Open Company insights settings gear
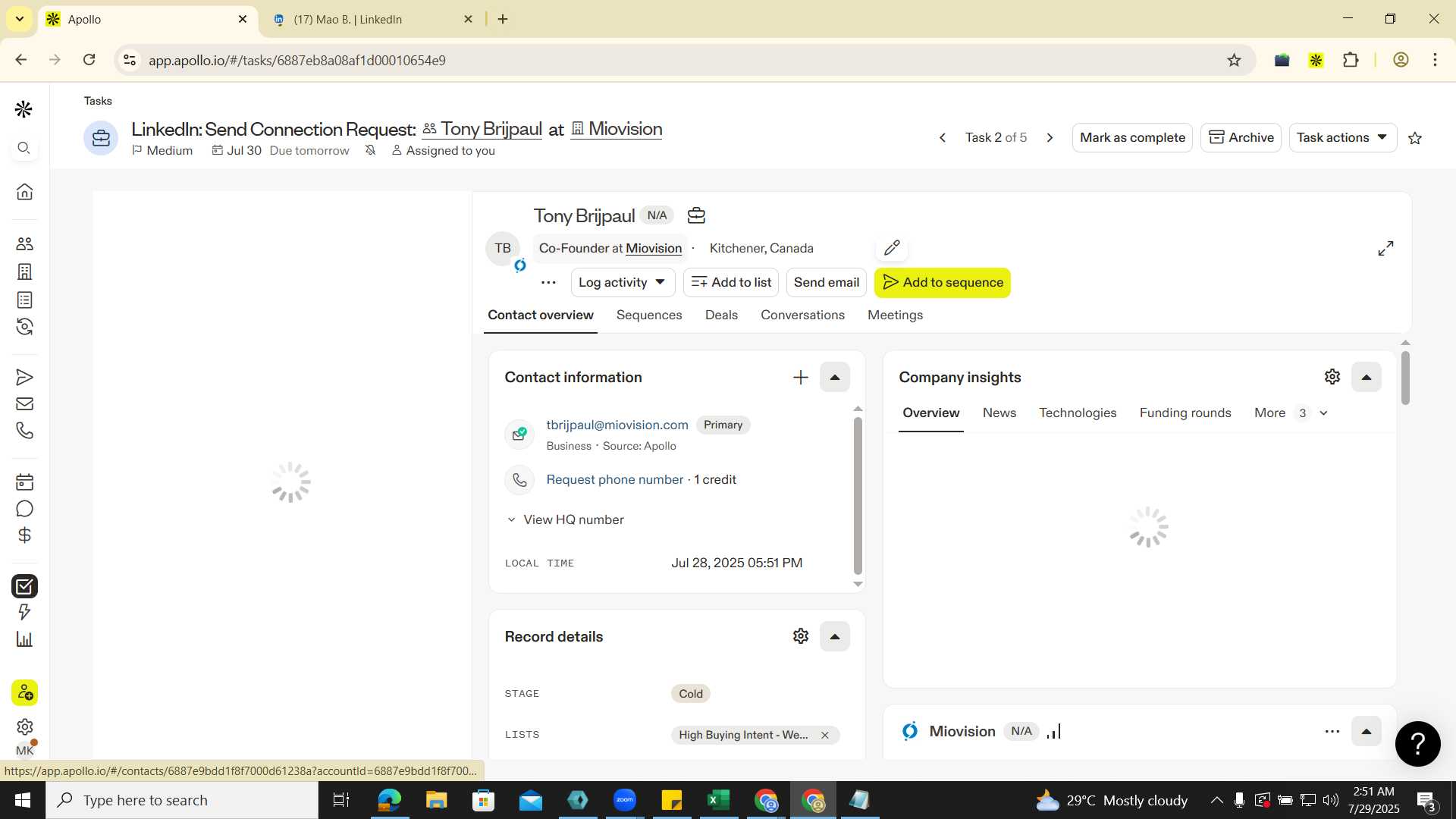The width and height of the screenshot is (1456, 819). 1332,377
